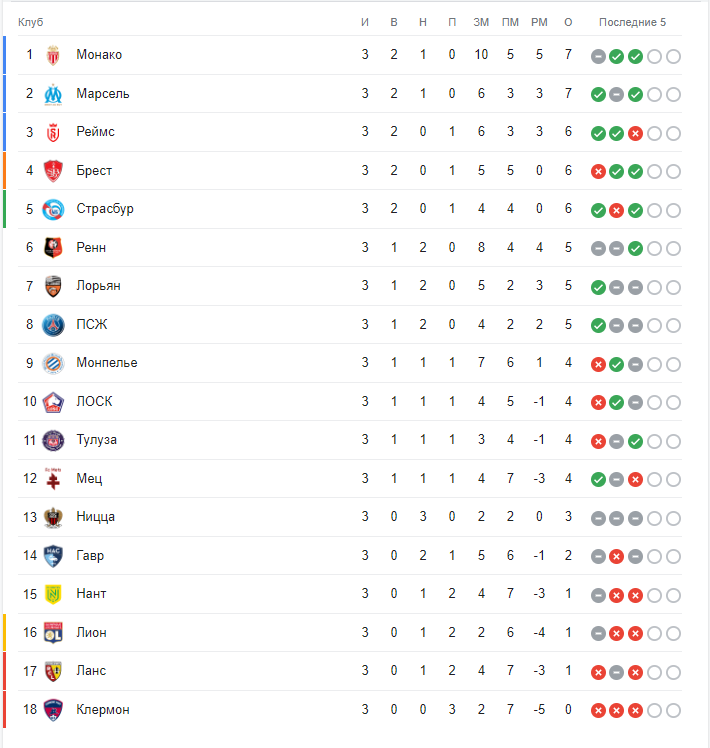Viewport: 710px width, 748px height.
Task: Open the Reims team crest
Action: click(53, 132)
